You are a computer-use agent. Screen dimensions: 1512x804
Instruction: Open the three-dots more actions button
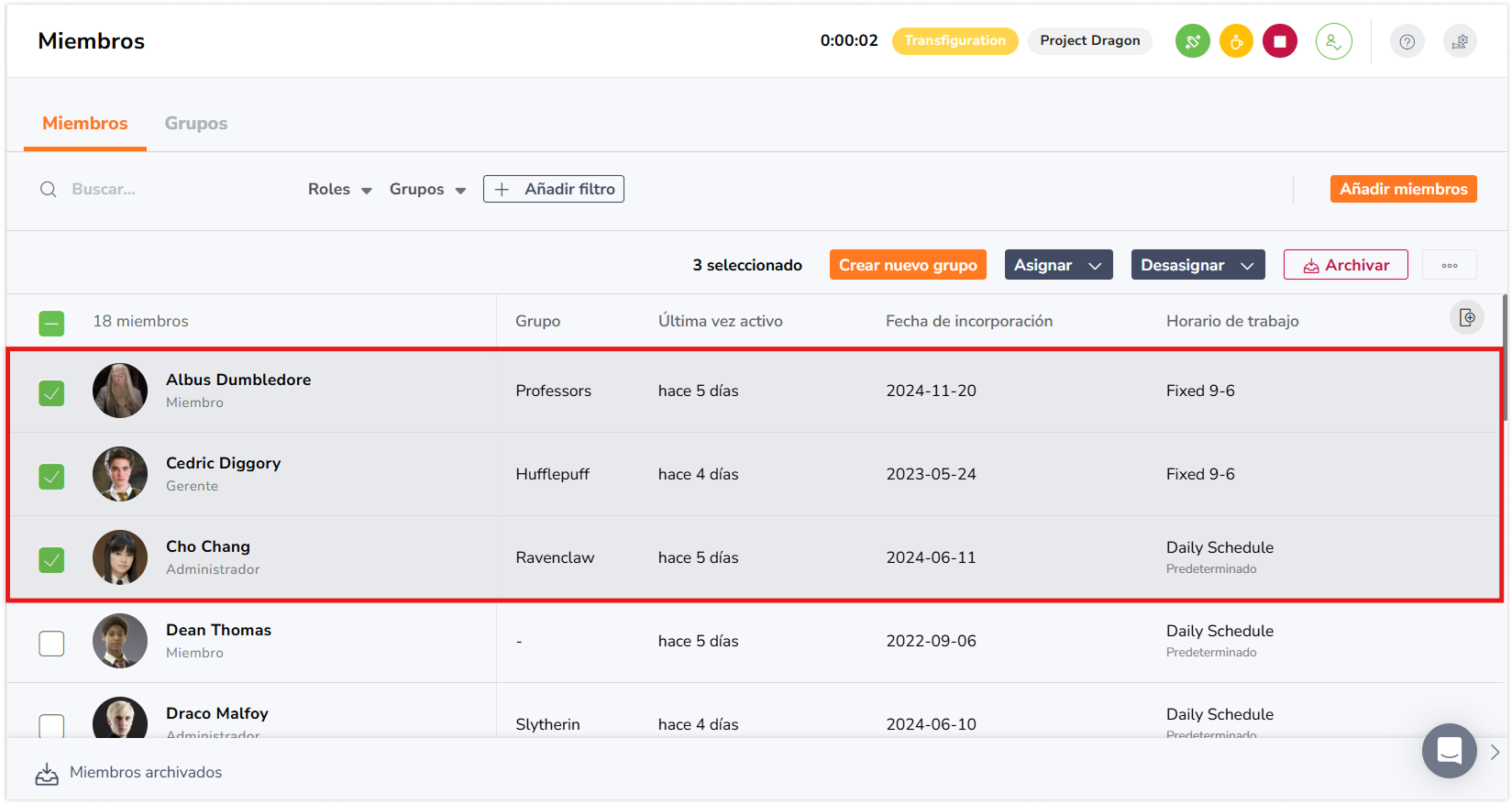(x=1450, y=265)
